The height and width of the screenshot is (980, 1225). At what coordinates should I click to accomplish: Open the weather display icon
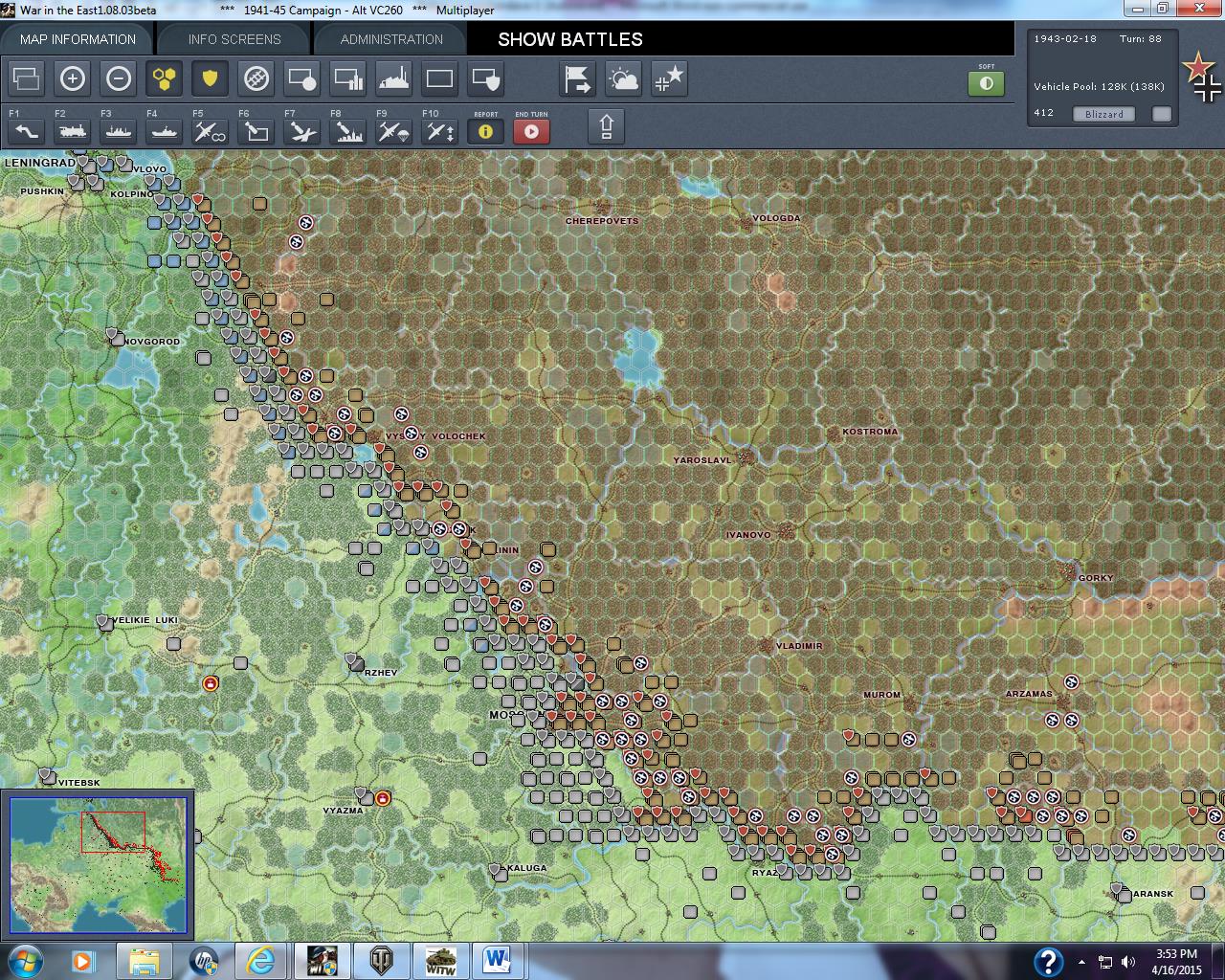pyautogui.click(x=623, y=78)
